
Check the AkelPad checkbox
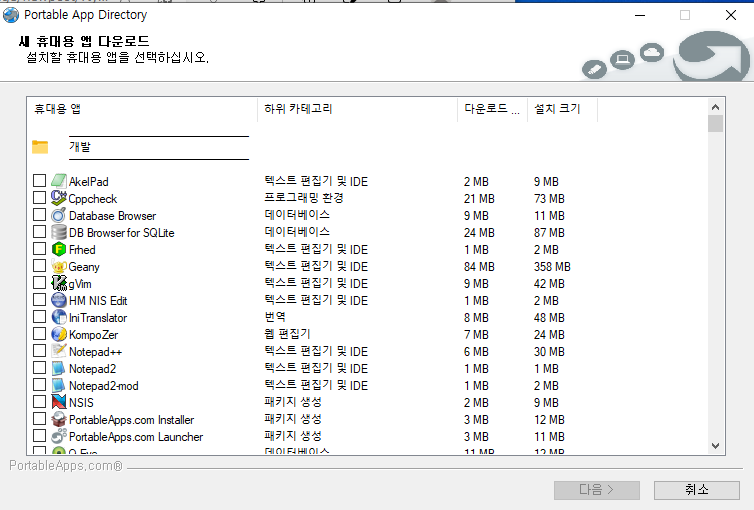(39, 181)
